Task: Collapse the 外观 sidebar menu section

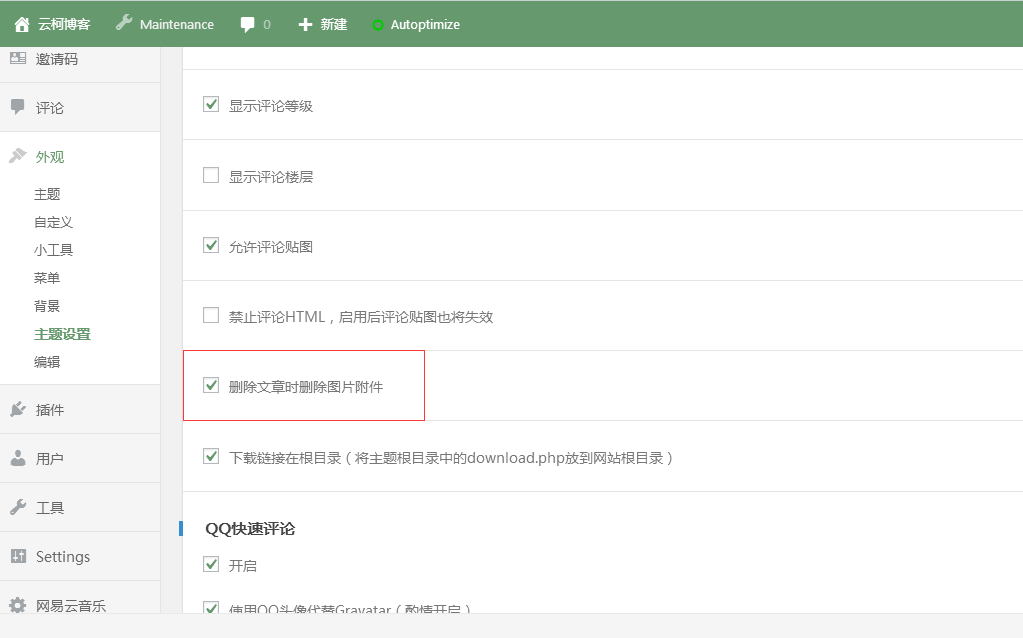Action: (50, 157)
